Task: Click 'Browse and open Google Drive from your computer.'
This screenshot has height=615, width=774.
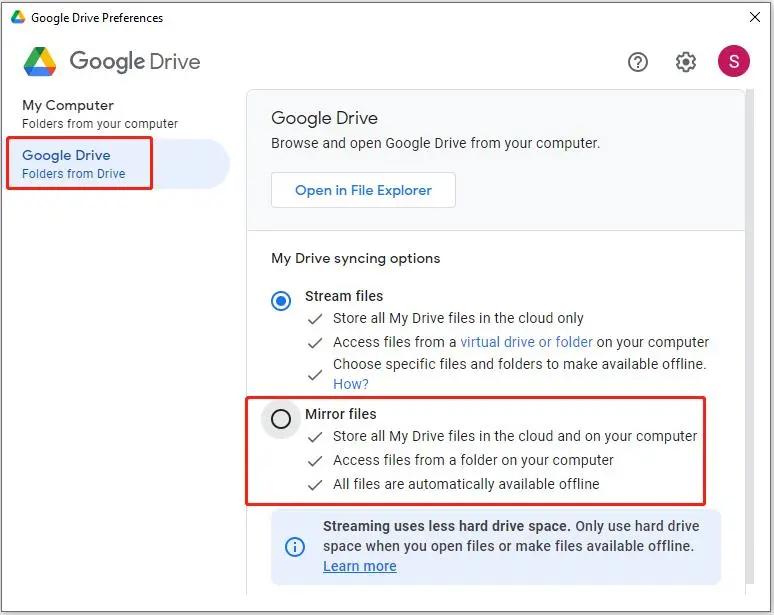Action: pos(435,143)
